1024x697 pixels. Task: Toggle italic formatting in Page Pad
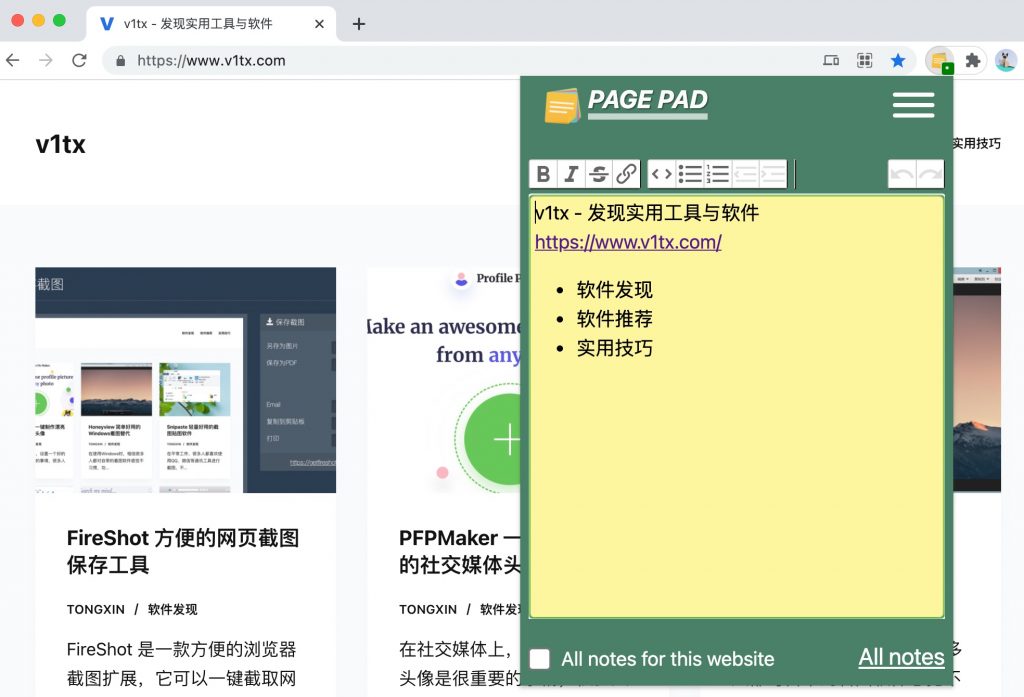tap(571, 174)
